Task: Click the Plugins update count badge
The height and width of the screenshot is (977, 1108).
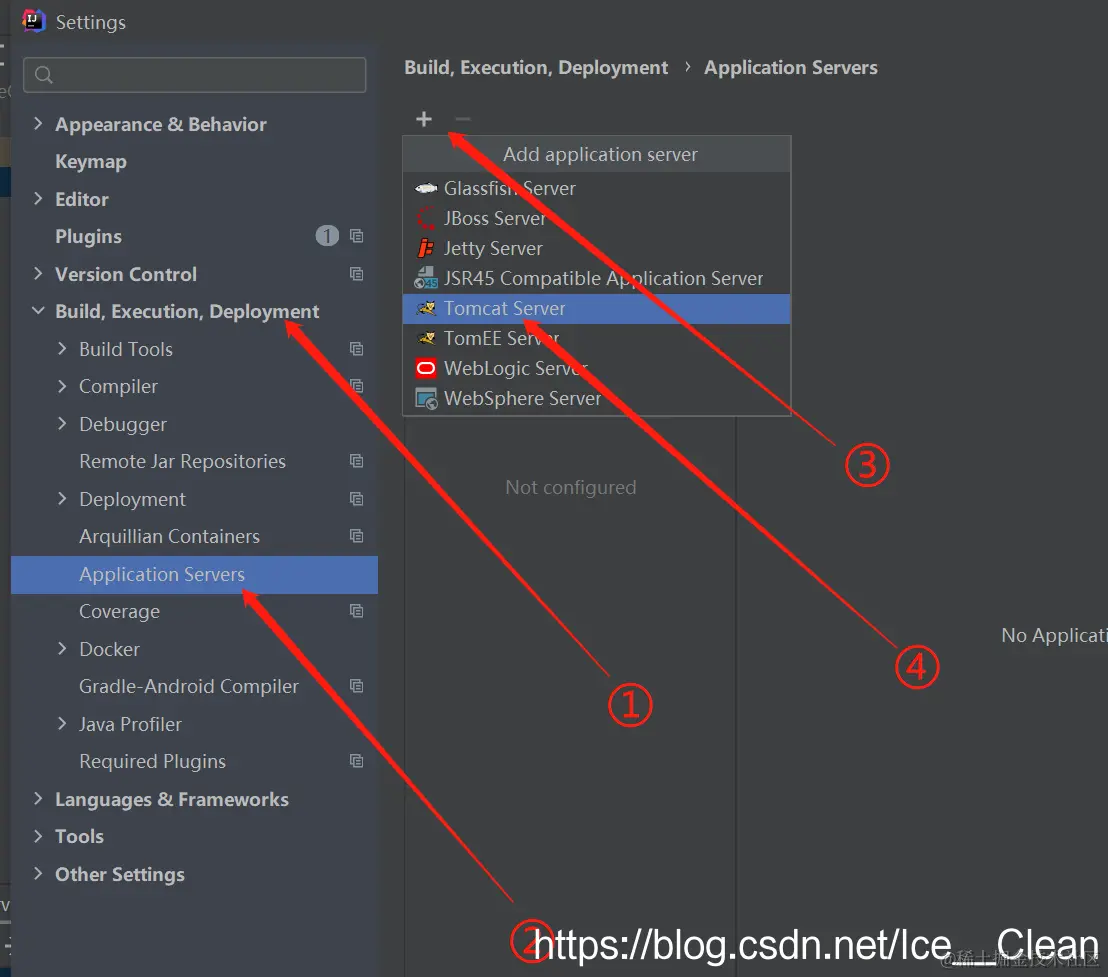Action: coord(327,235)
